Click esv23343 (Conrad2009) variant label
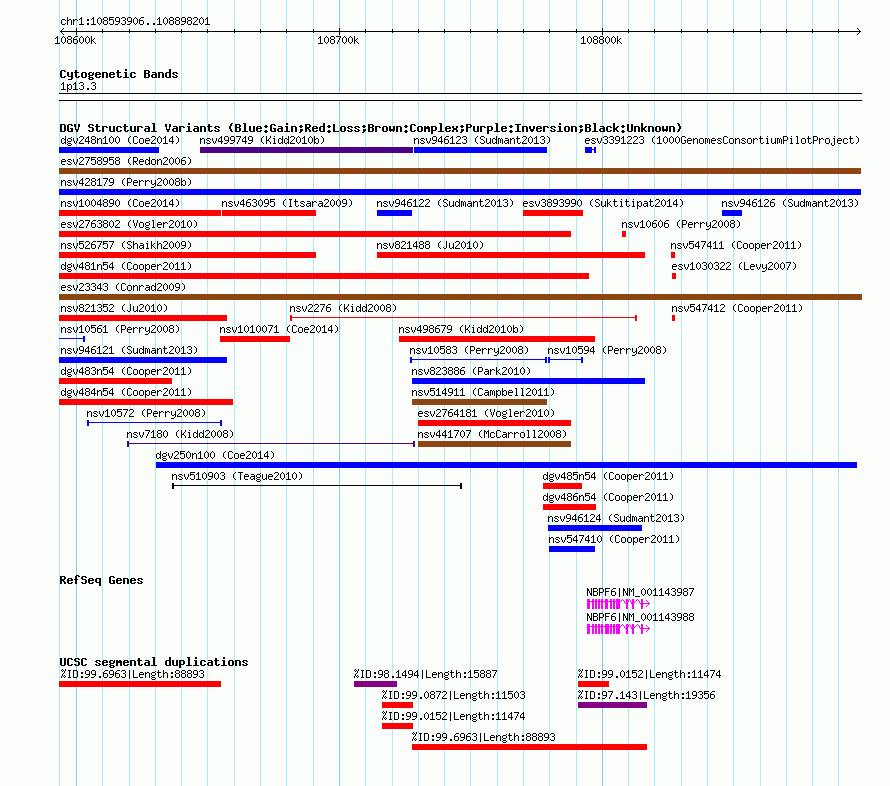This screenshot has width=890, height=786. [123, 287]
